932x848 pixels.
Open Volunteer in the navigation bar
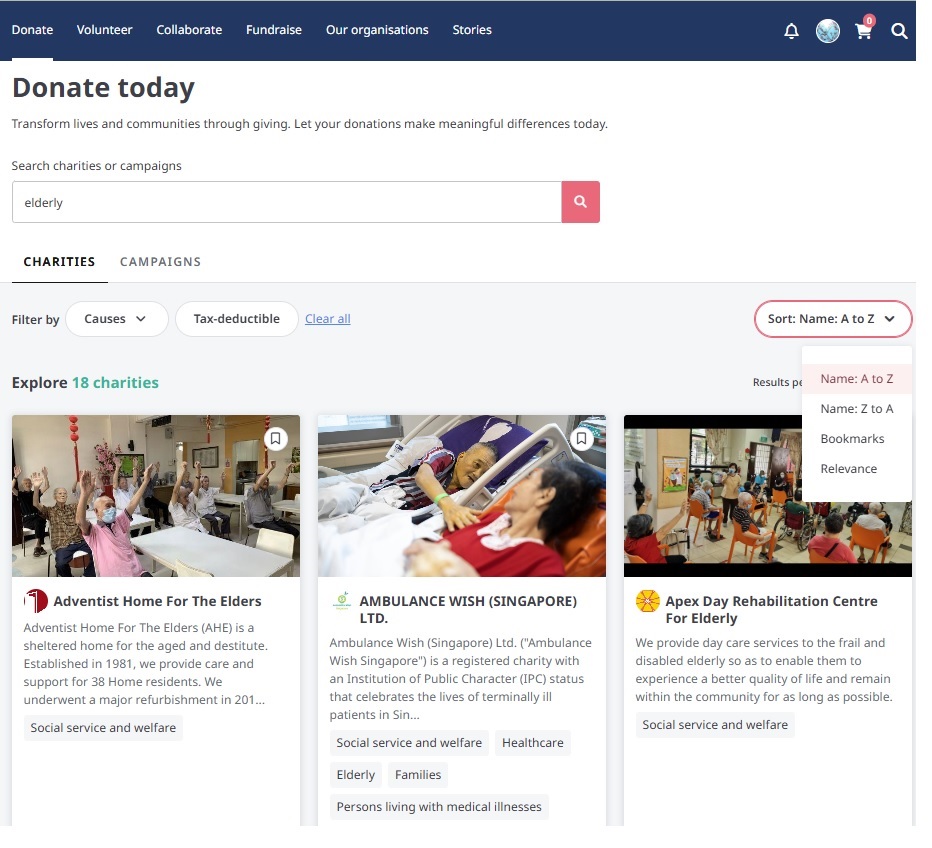click(105, 30)
